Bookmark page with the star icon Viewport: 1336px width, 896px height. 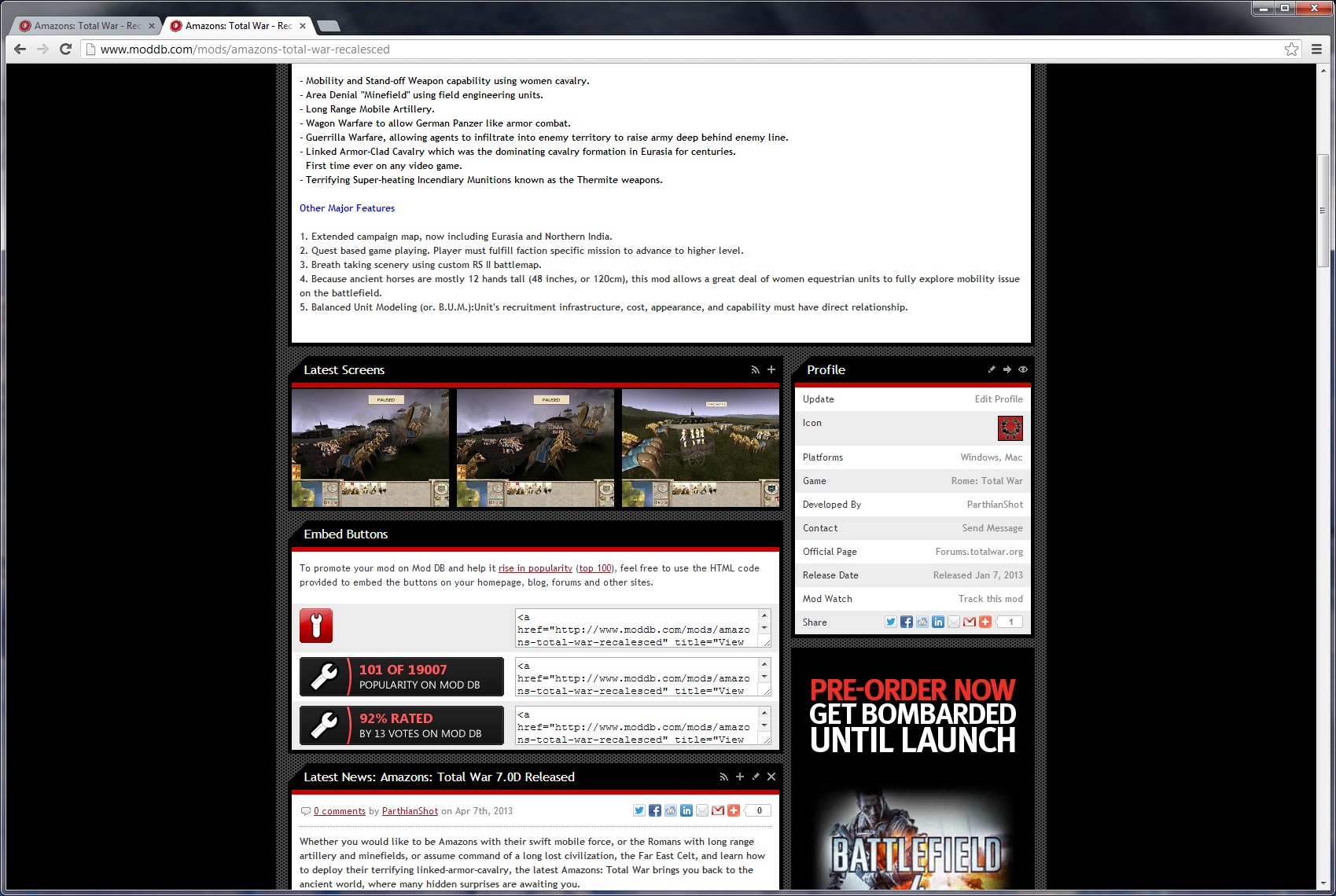pos(1291,49)
